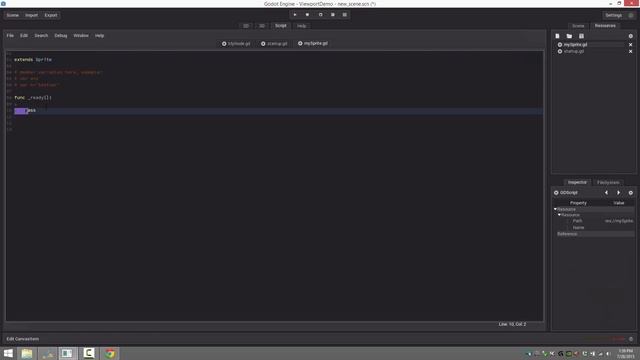Click the circle icon next to Settings
640x360 pixels.
631,15
